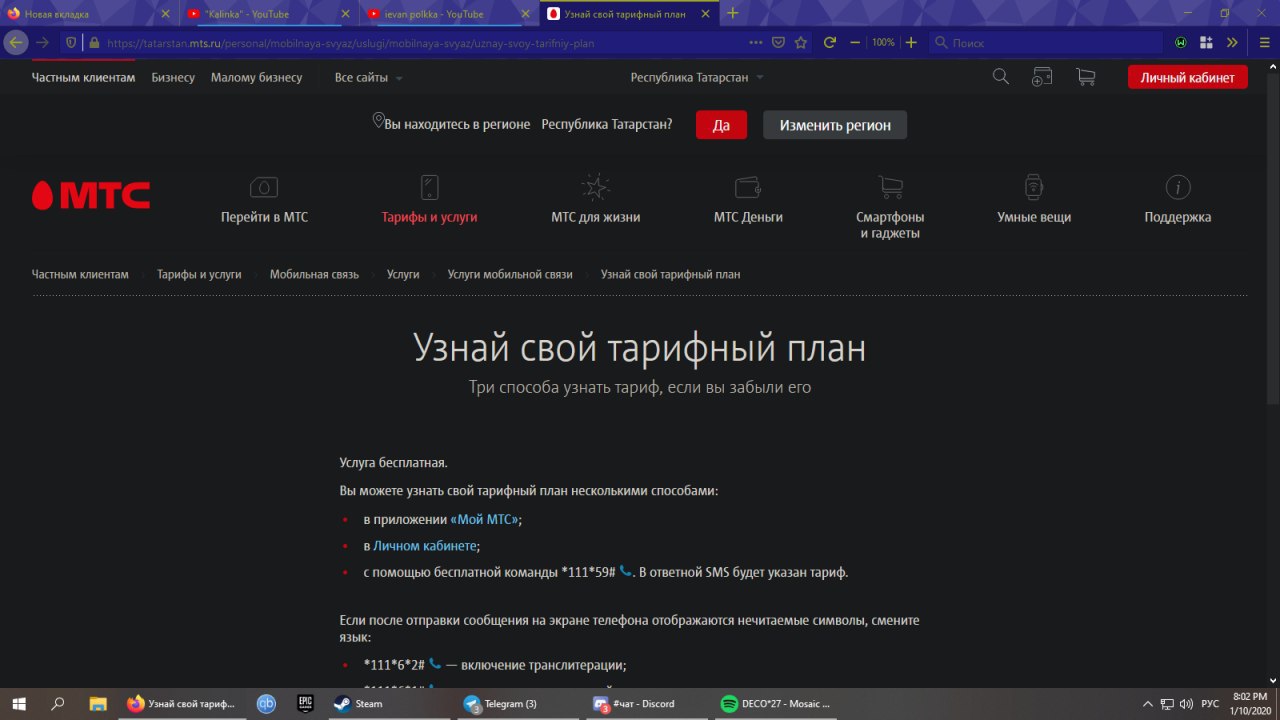Viewport: 1280px width, 720px height.
Task: Switch to the ievan polkka - YouTube tab
Action: pyautogui.click(x=448, y=14)
